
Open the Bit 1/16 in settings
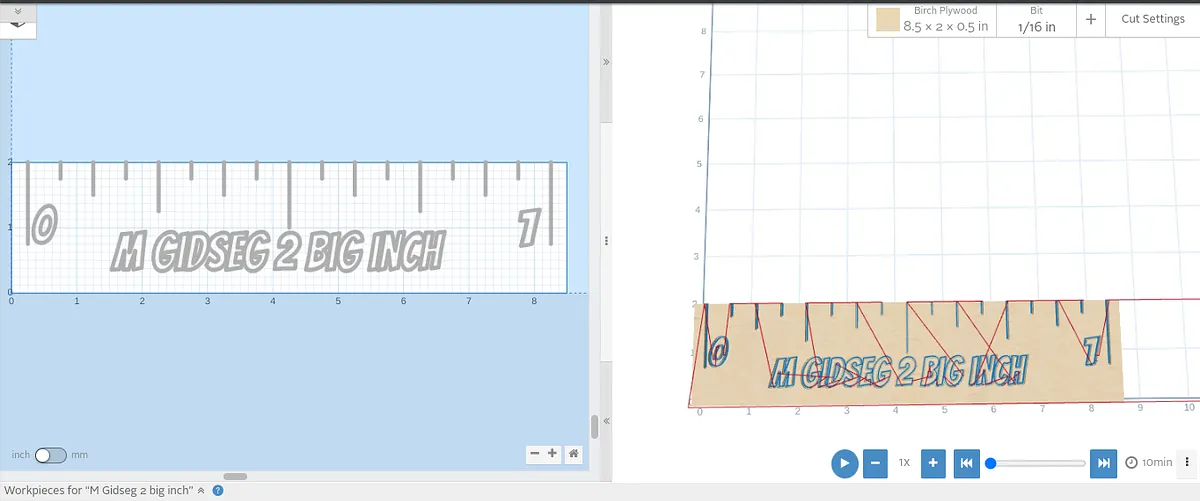coord(1036,19)
